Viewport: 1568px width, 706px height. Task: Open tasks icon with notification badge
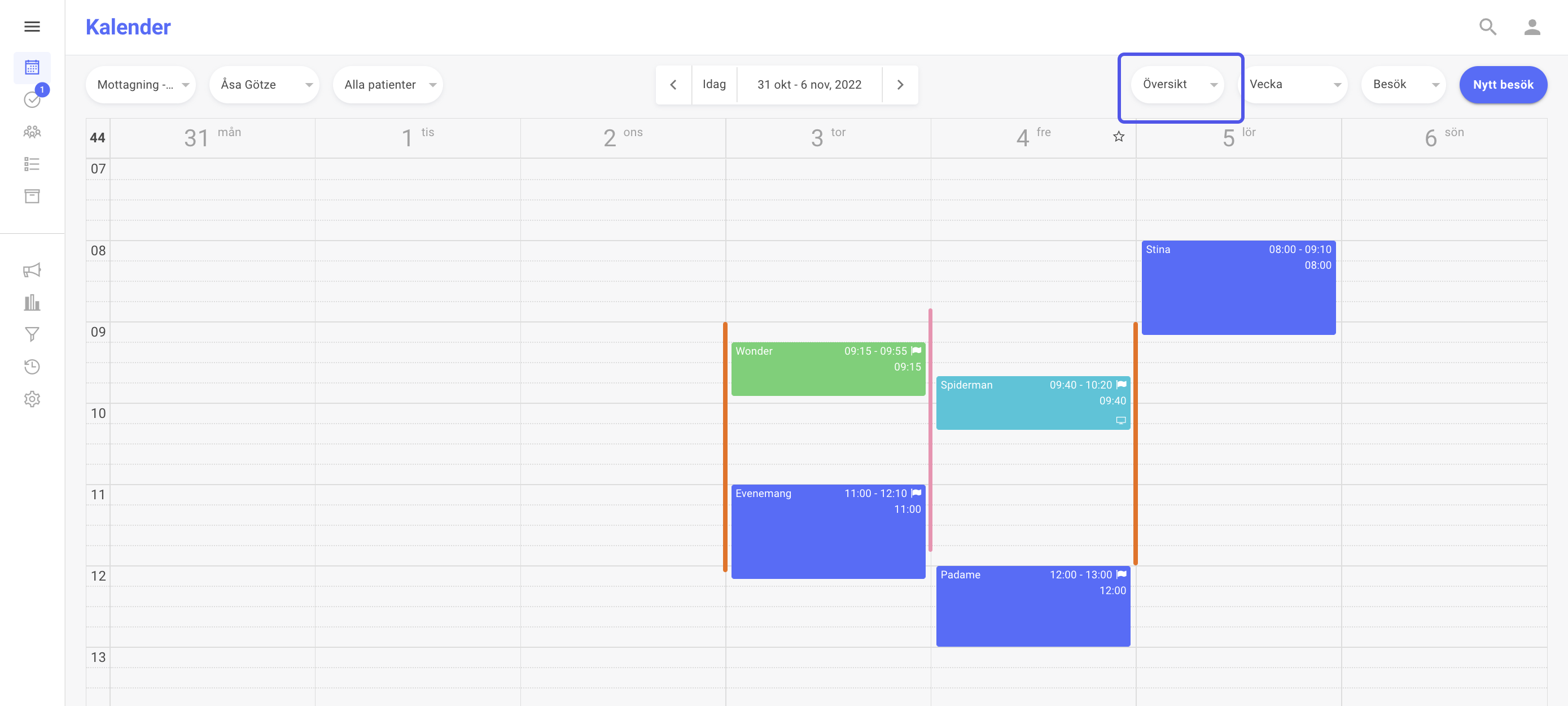point(32,99)
